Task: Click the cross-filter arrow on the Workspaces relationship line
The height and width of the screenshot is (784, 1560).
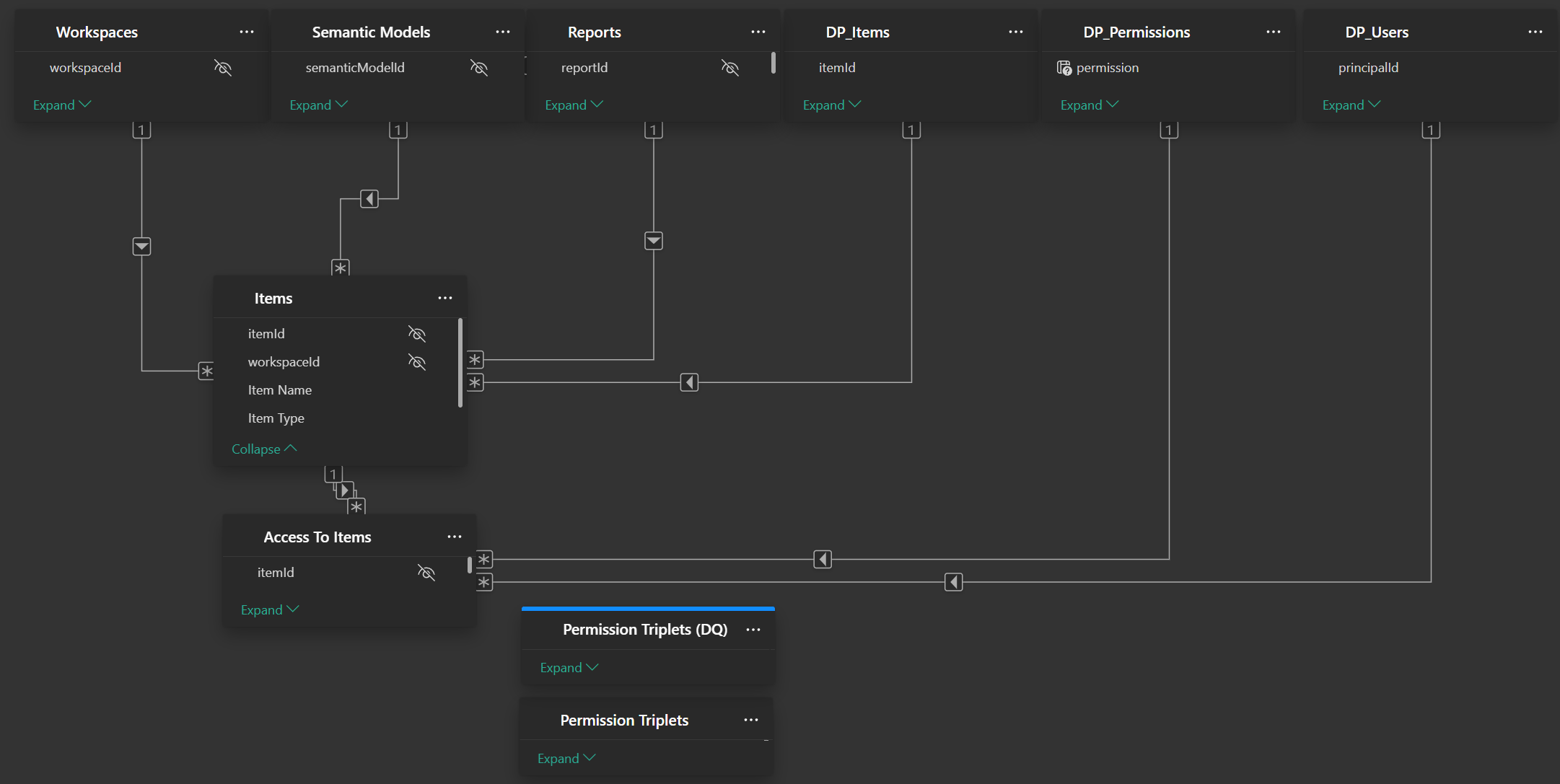Action: [142, 246]
